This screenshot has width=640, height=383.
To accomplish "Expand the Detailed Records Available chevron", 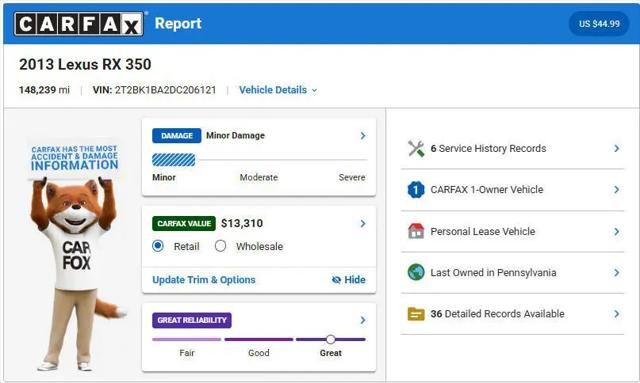I will [x=617, y=314].
